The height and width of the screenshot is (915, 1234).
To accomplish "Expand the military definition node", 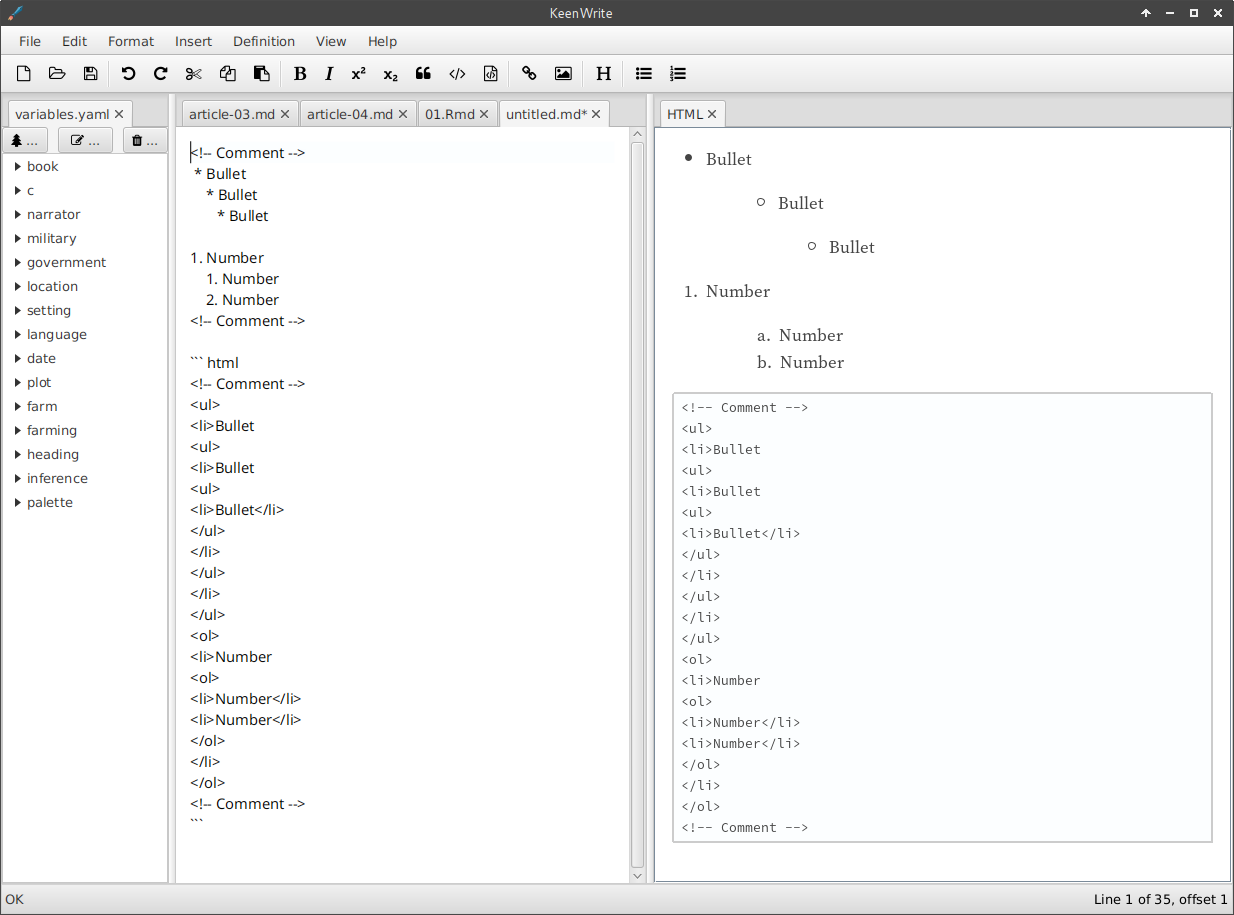I will (x=18, y=238).
